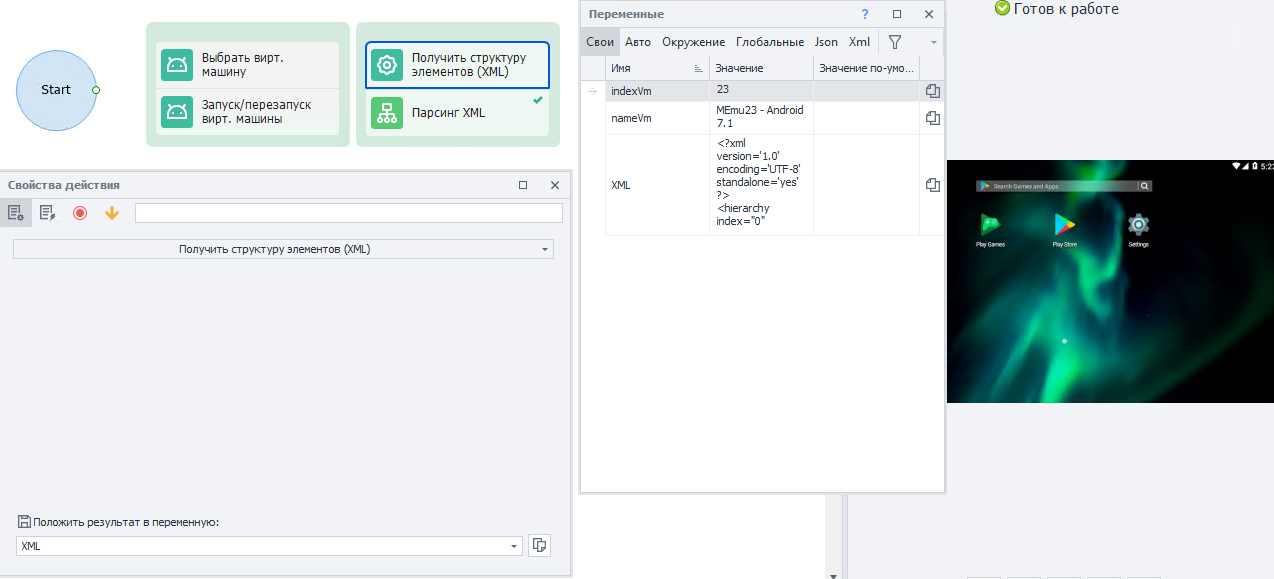This screenshot has height=579, width=1274.
Task: Click gear icon of 'Получить структуру элементов' action
Action: coord(387,65)
